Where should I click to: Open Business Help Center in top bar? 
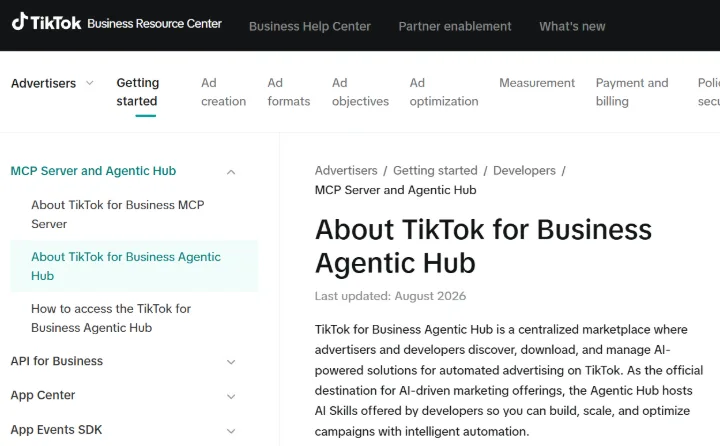309,26
